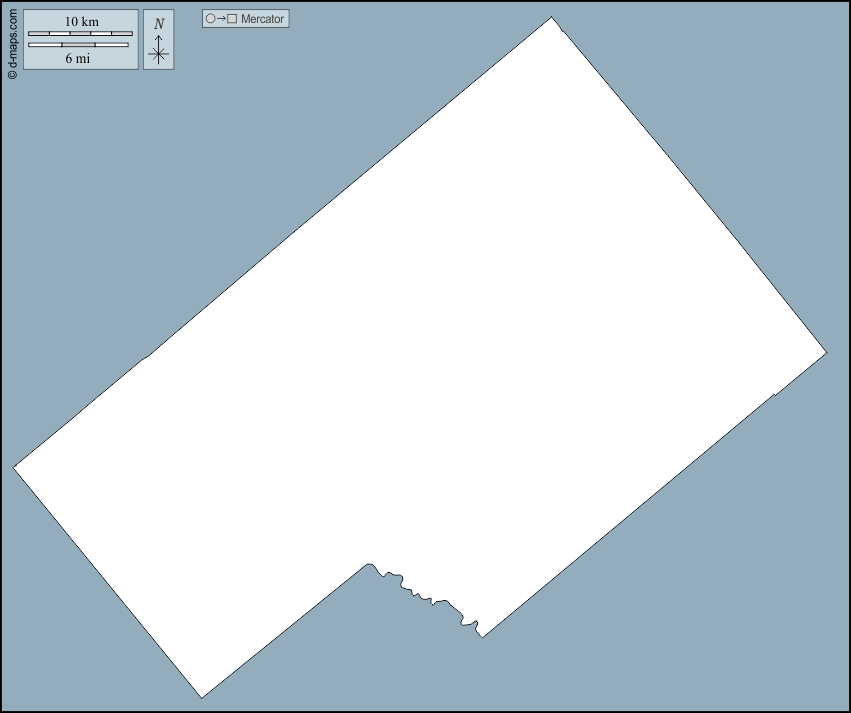Click the circle icon beside Mercator
The image size is (851, 713).
[210, 19]
